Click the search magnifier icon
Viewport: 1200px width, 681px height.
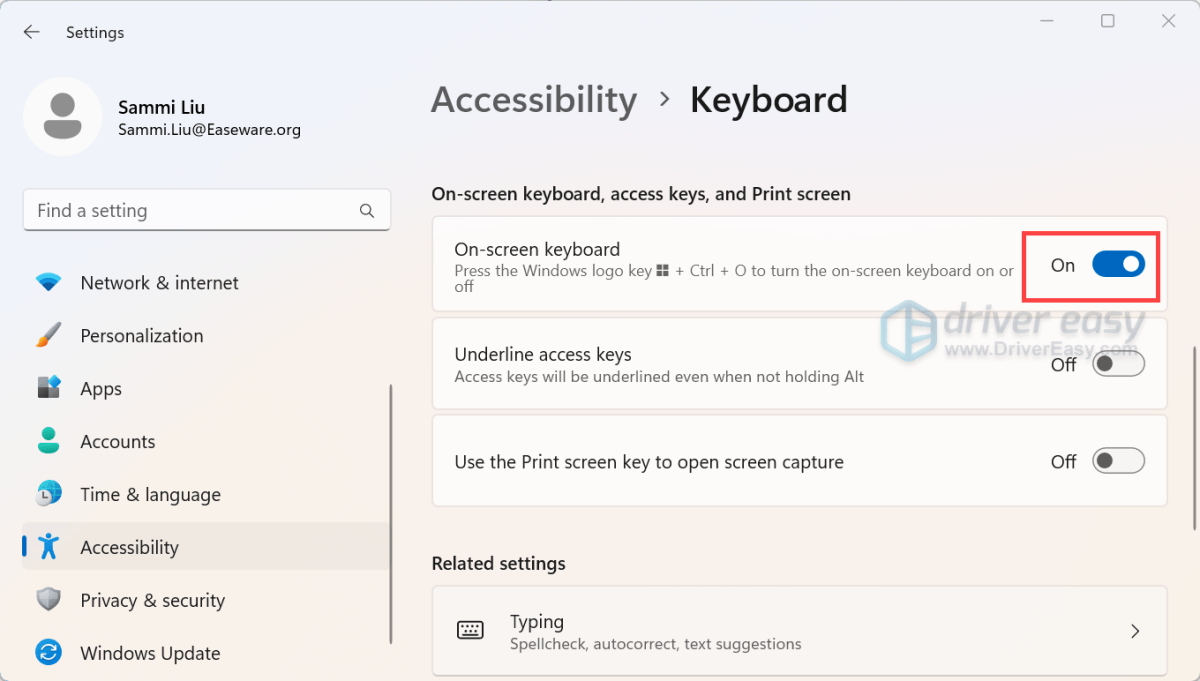pos(367,211)
